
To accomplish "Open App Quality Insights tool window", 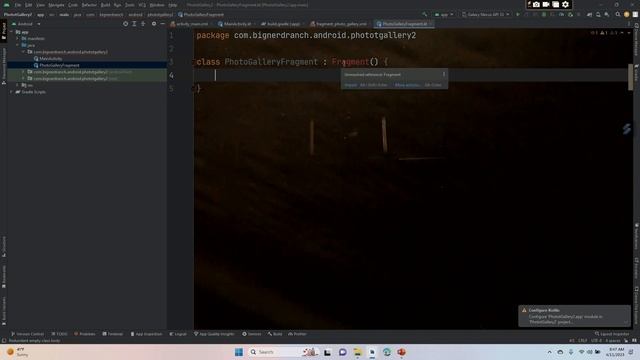I will tap(214, 334).
